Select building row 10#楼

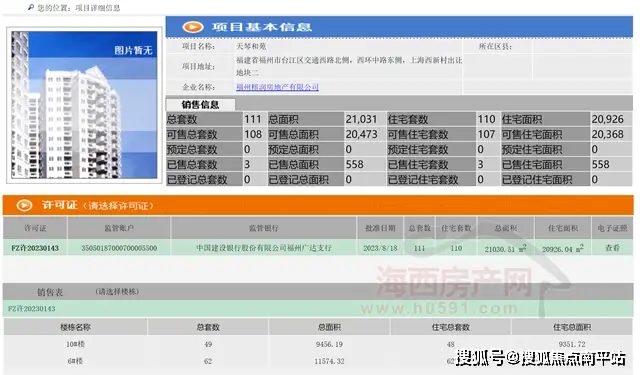(75, 344)
